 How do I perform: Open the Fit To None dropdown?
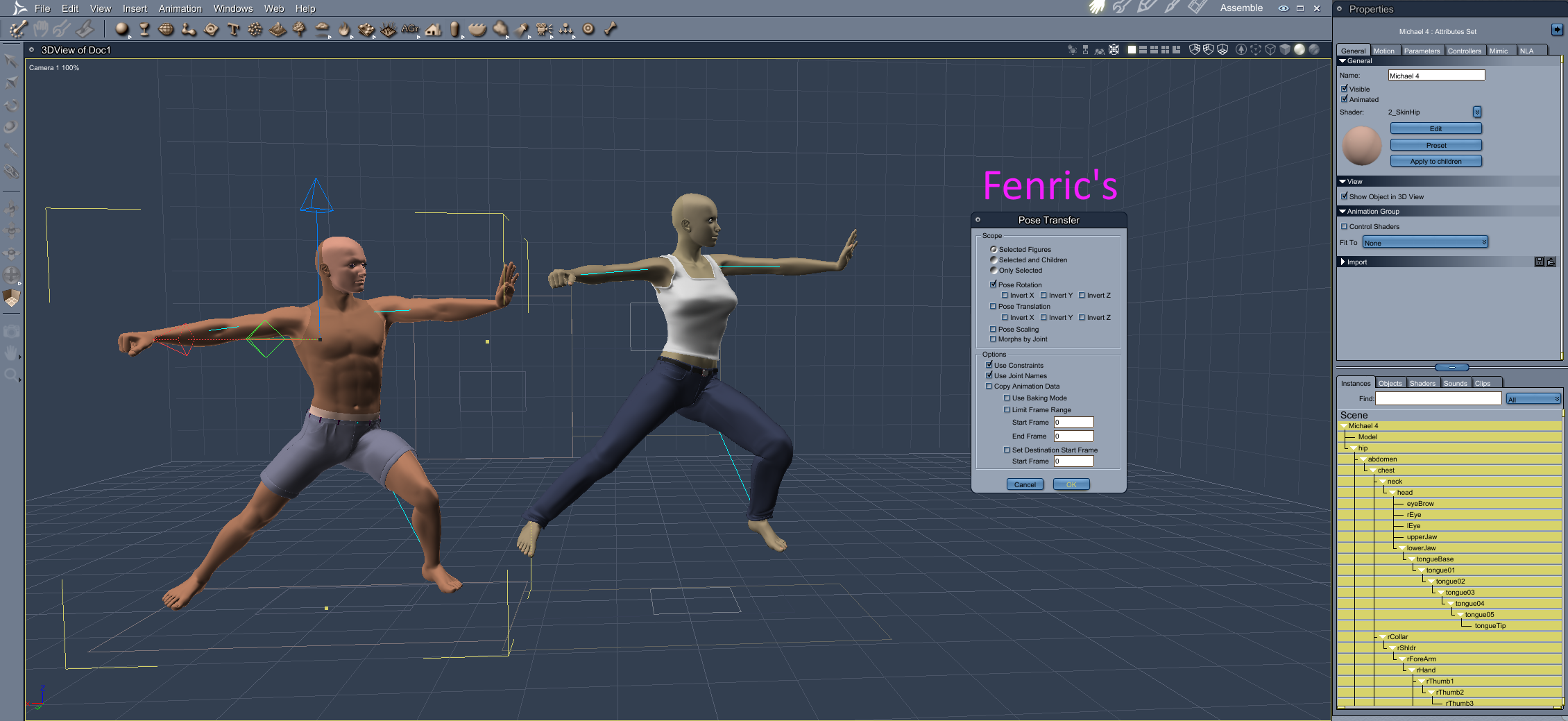coord(1425,242)
